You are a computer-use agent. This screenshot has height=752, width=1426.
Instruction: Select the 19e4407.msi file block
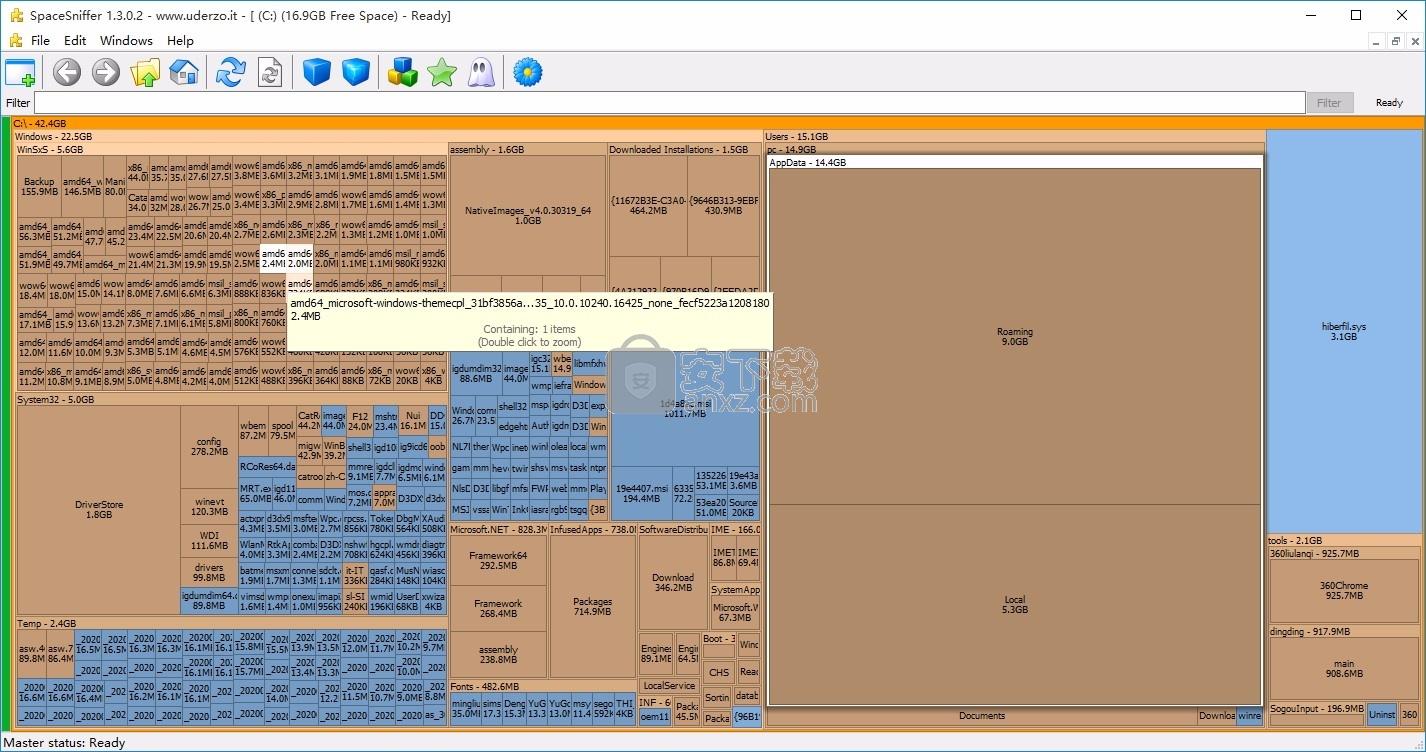point(640,493)
